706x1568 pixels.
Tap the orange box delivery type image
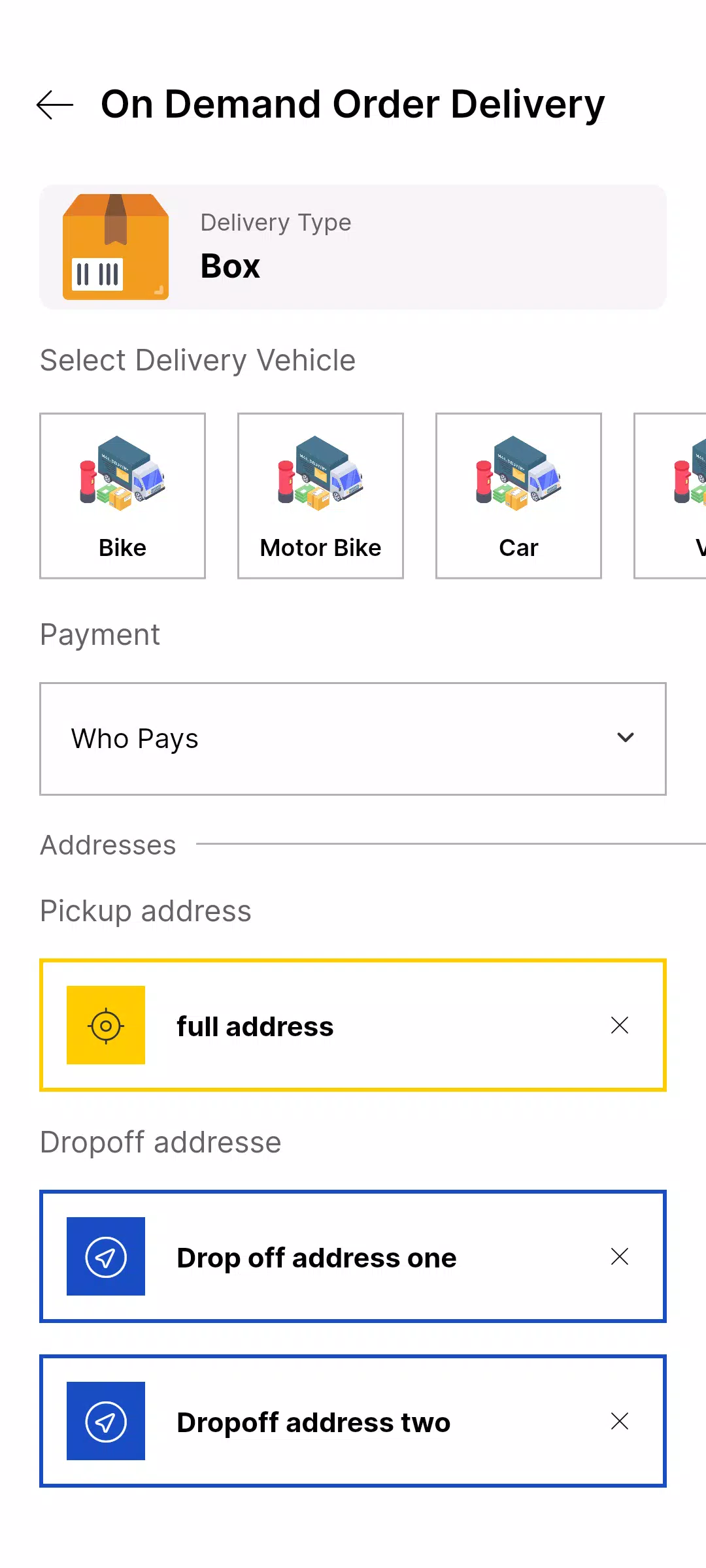coord(116,247)
